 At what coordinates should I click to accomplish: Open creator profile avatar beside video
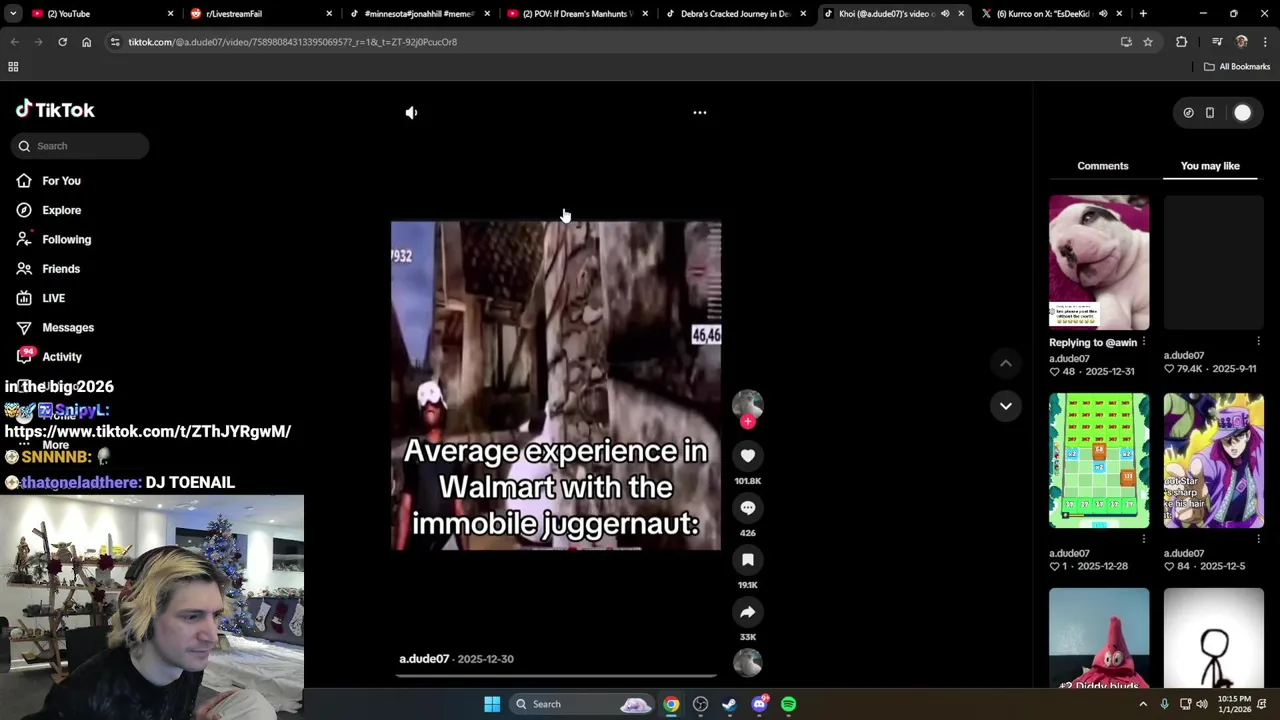coord(748,404)
